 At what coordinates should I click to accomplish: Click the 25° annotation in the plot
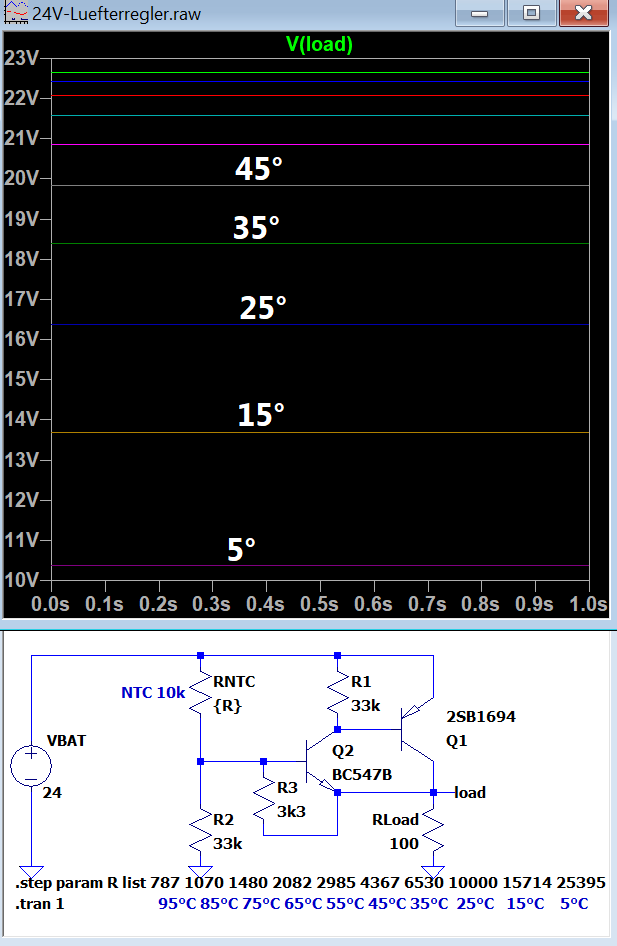tap(263, 308)
